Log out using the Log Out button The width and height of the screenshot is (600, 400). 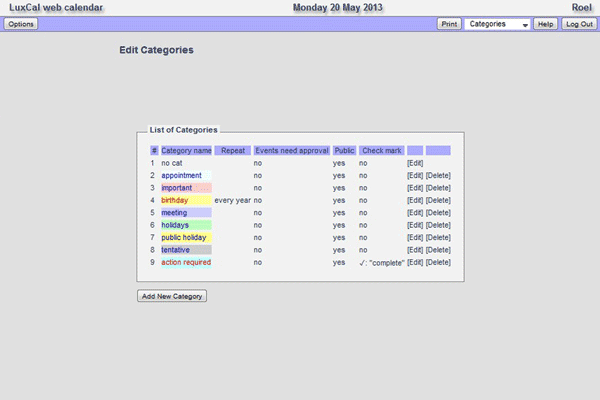tap(578, 24)
